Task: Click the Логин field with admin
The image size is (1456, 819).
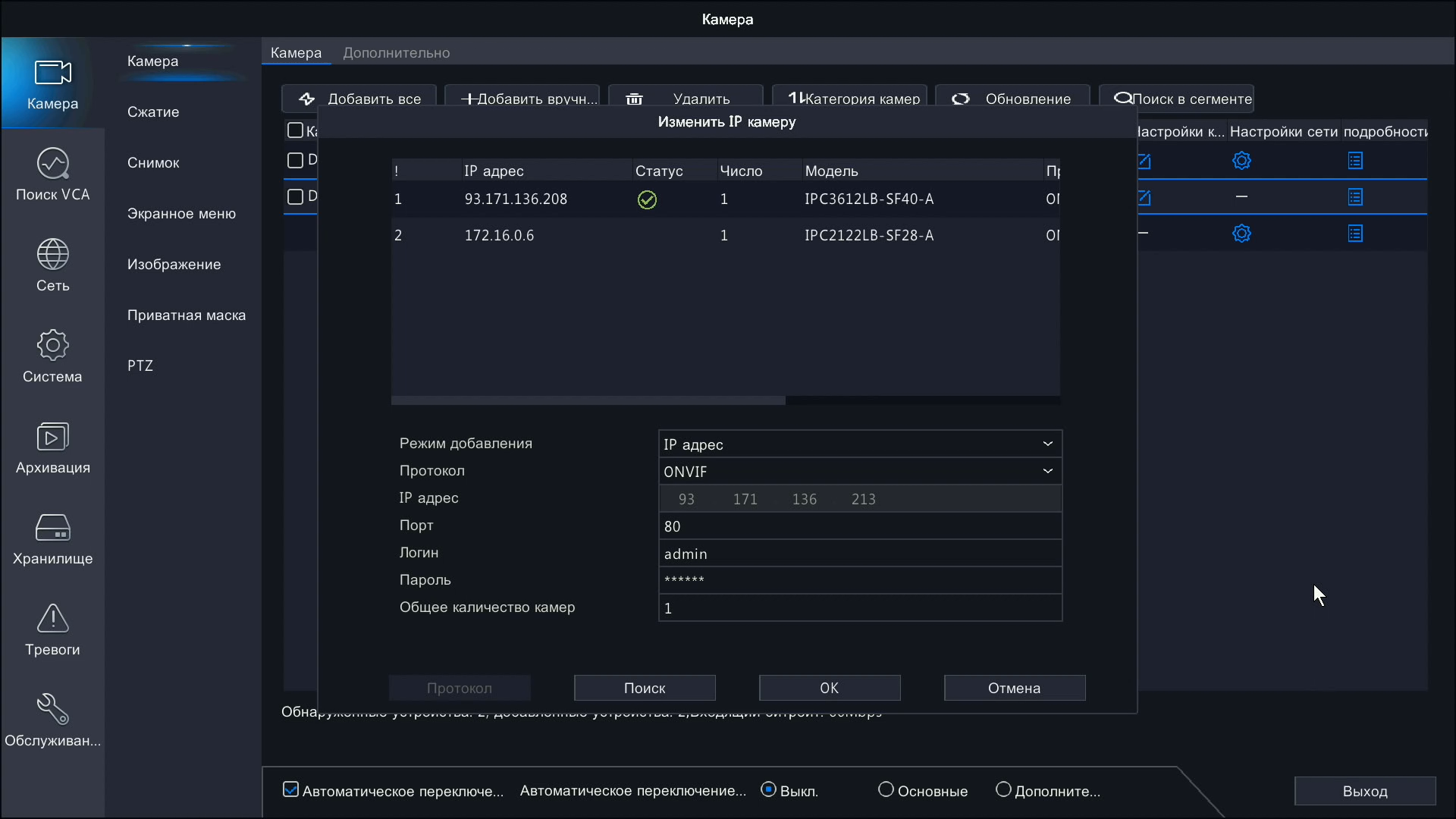Action: 860,553
